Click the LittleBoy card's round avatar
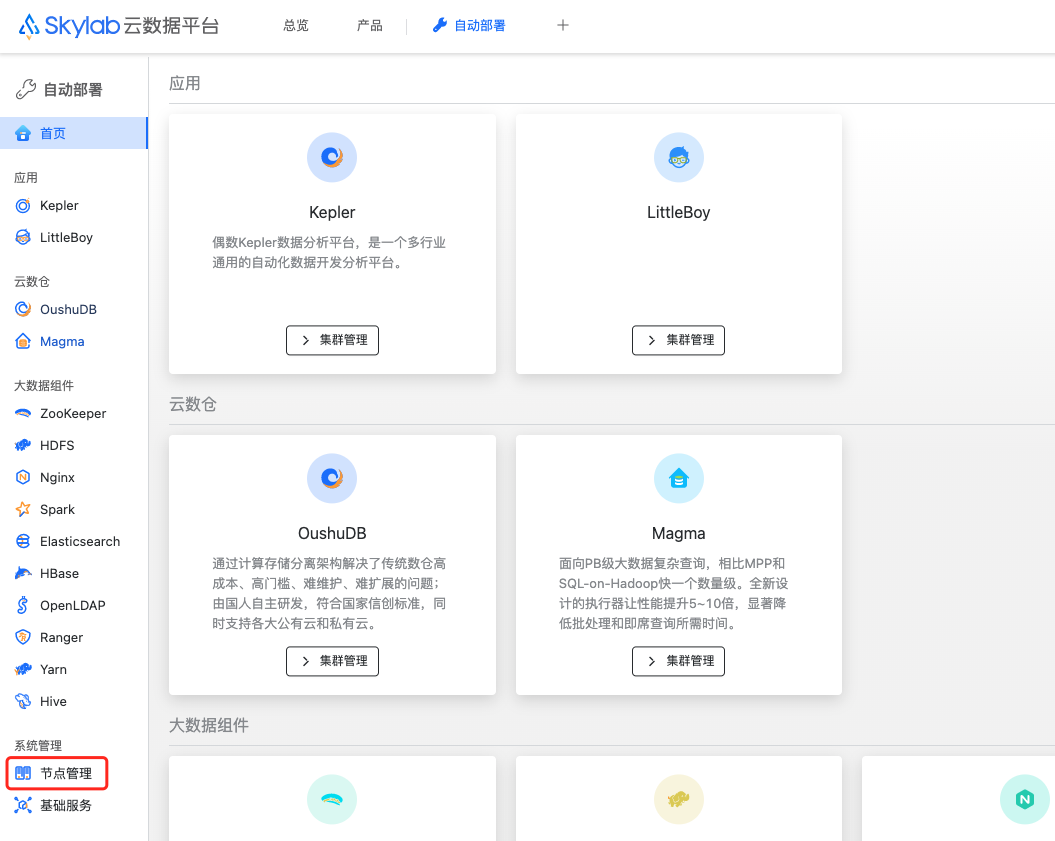Viewport: 1055px width, 841px height. point(678,157)
